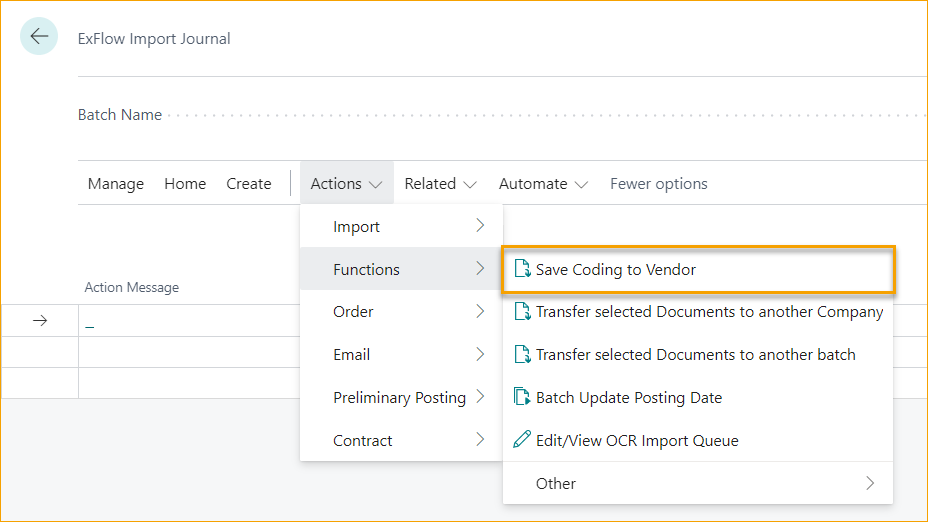Choose Edit/View OCR Import Queue
The width and height of the screenshot is (928, 522).
(698, 440)
